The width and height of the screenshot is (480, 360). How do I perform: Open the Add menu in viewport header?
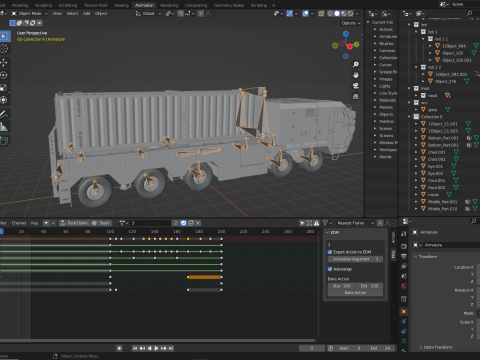87,14
